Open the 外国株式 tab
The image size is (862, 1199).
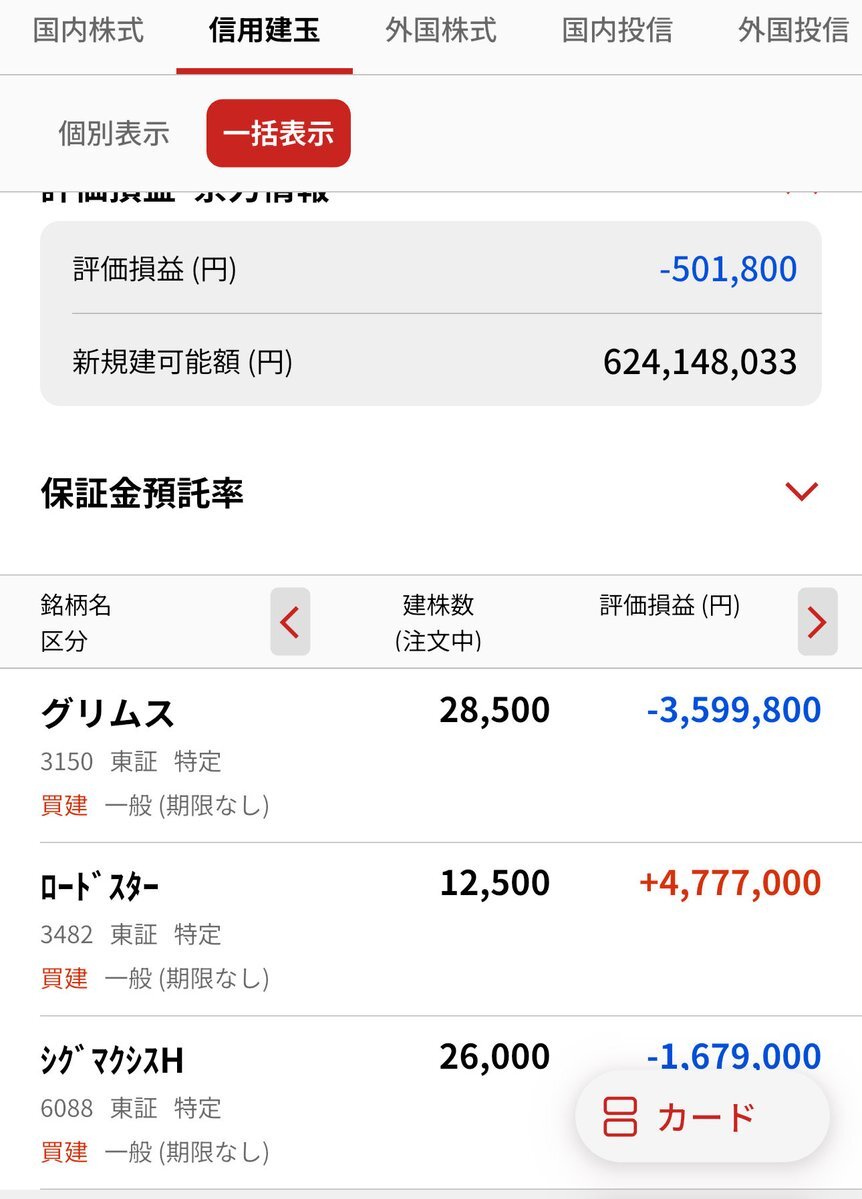tap(441, 30)
